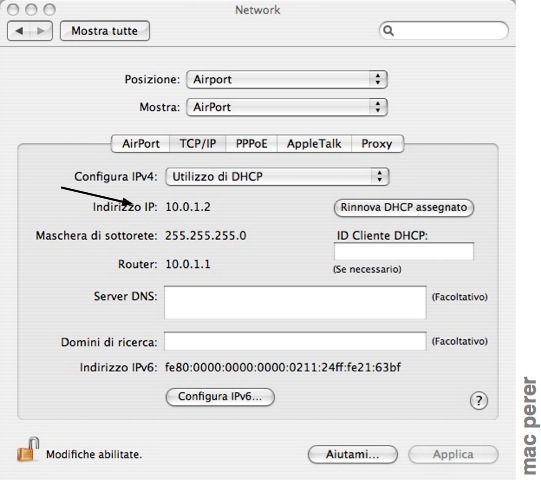Click the red close window button

[x=13, y=10]
